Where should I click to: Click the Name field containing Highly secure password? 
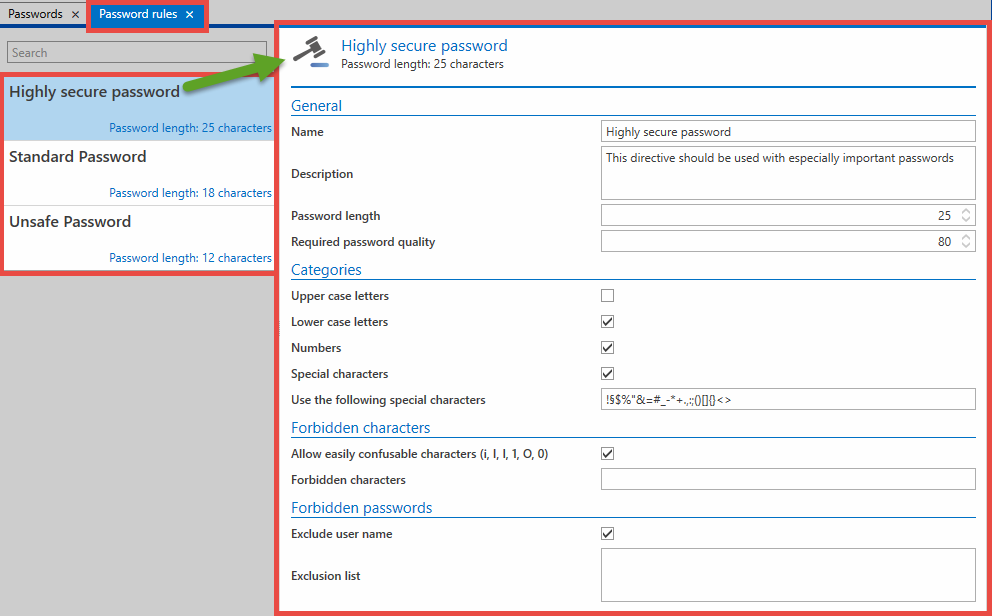(x=788, y=131)
